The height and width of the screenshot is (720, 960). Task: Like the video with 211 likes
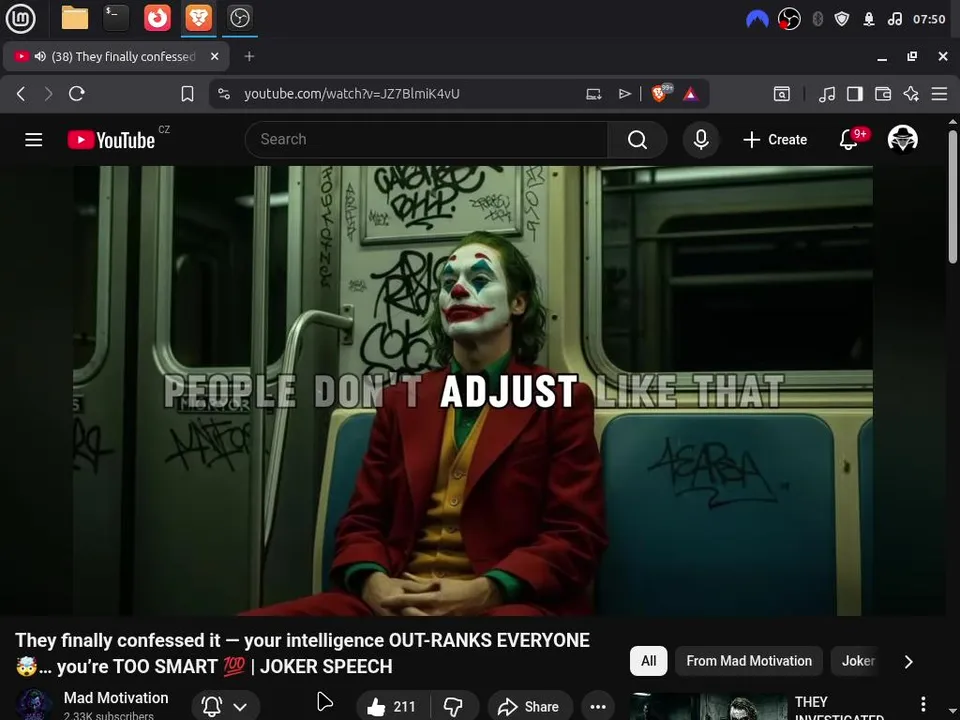pyautogui.click(x=392, y=707)
